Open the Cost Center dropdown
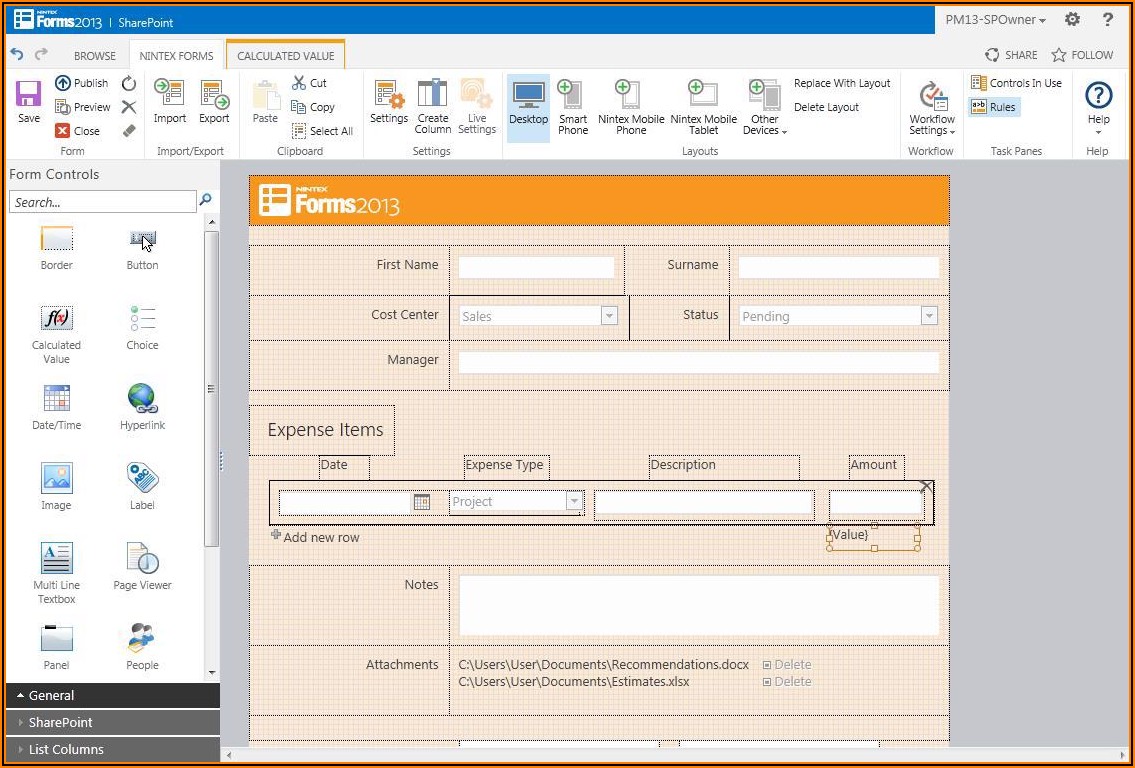Viewport: 1135px width, 768px height. pyautogui.click(x=608, y=316)
